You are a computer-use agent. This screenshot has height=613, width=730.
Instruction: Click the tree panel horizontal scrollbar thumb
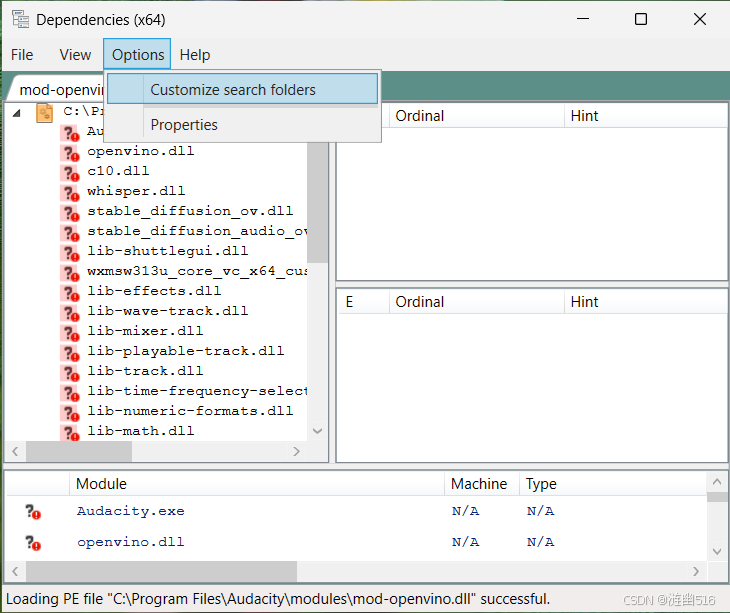tap(79, 451)
